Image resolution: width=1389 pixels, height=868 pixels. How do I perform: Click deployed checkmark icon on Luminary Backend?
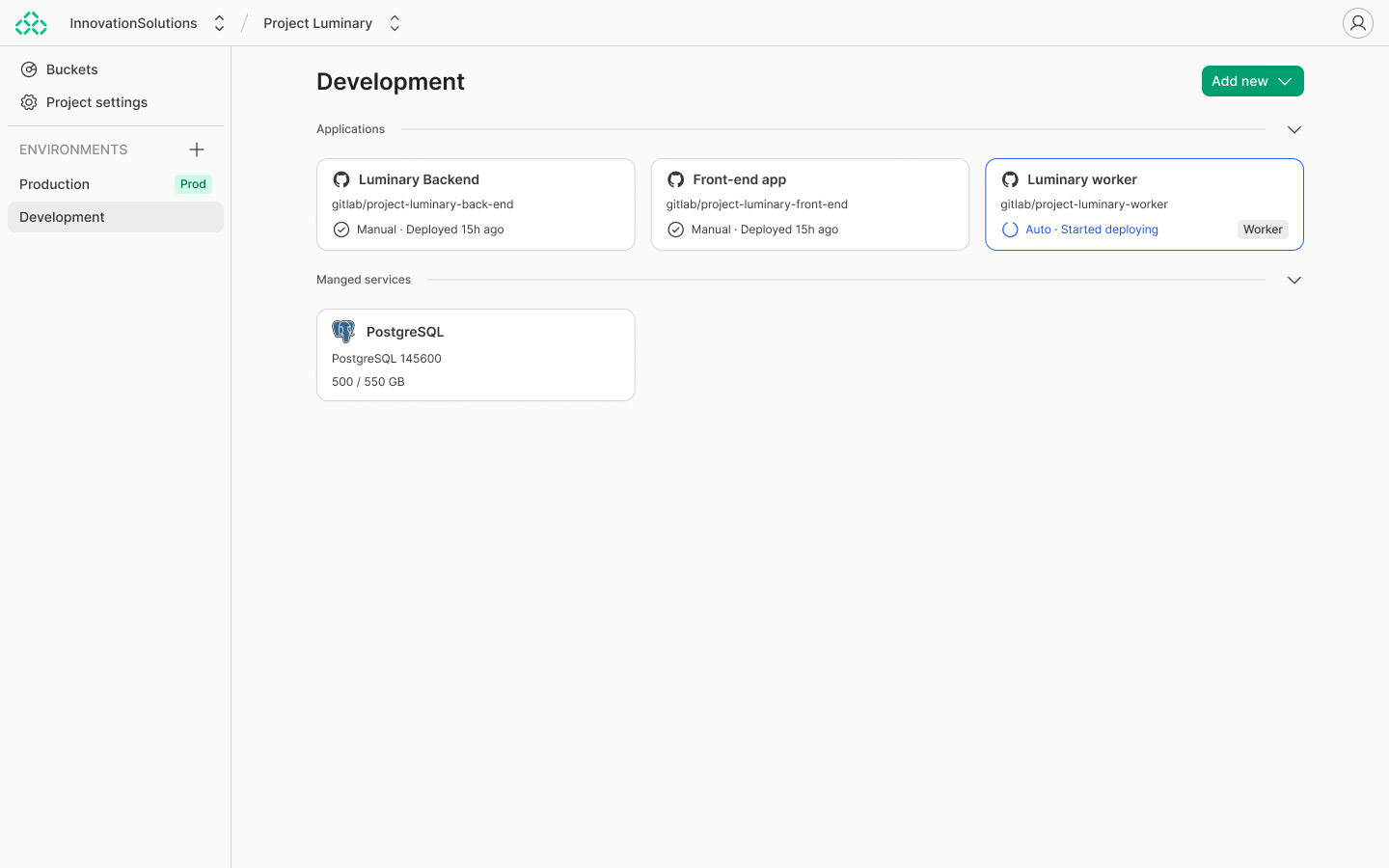tap(341, 230)
